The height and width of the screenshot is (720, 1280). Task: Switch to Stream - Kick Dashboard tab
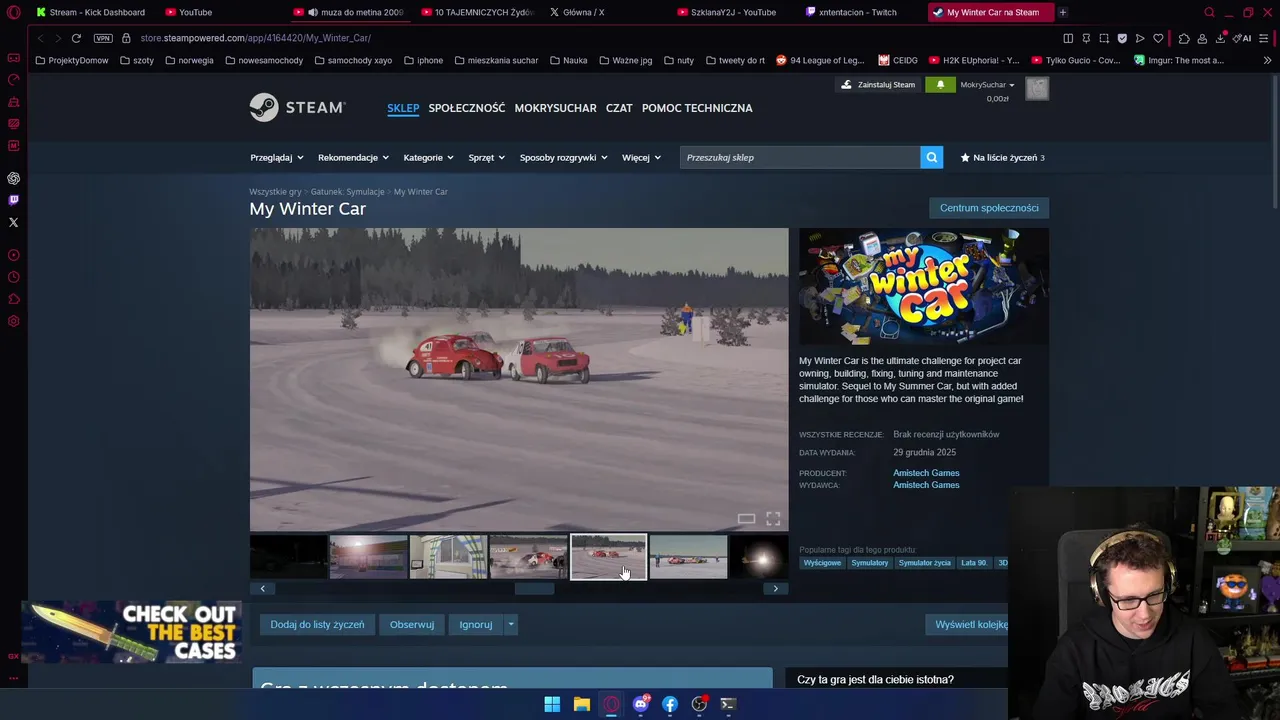click(x=90, y=12)
